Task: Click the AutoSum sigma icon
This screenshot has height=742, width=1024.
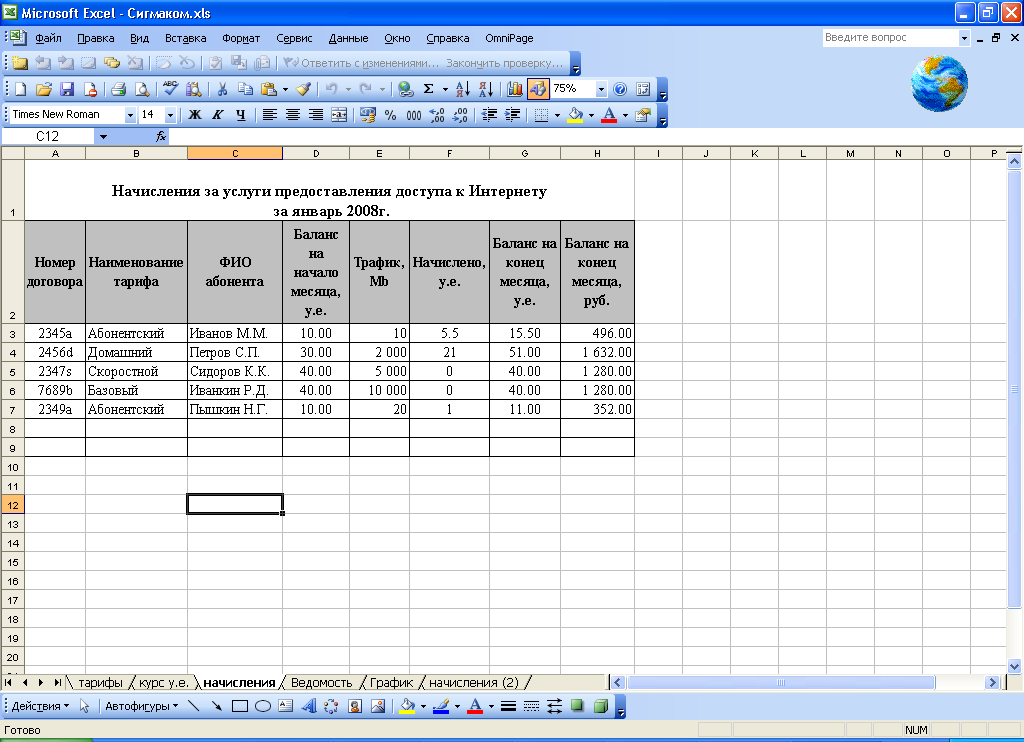Action: [428, 89]
